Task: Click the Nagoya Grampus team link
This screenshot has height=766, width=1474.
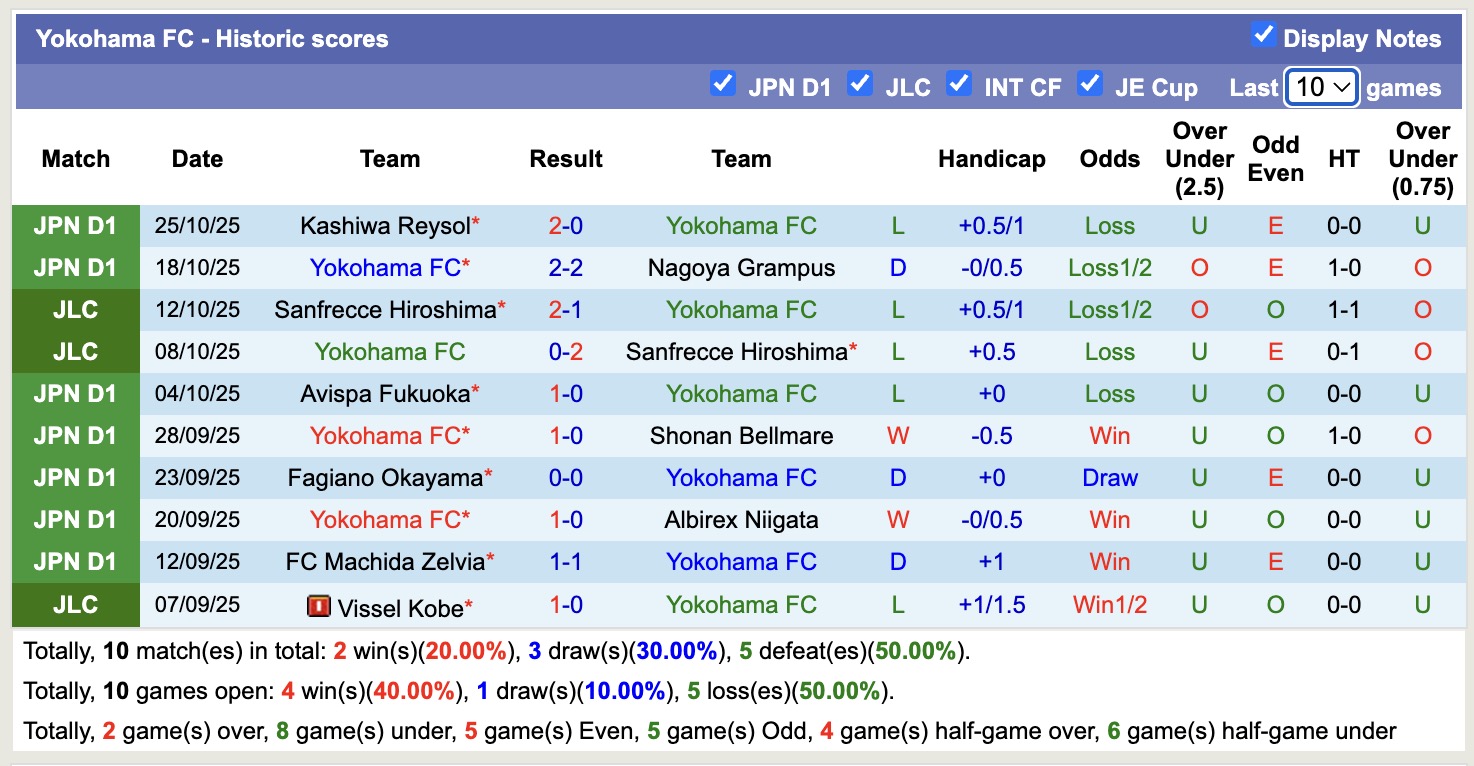Action: 741,267
